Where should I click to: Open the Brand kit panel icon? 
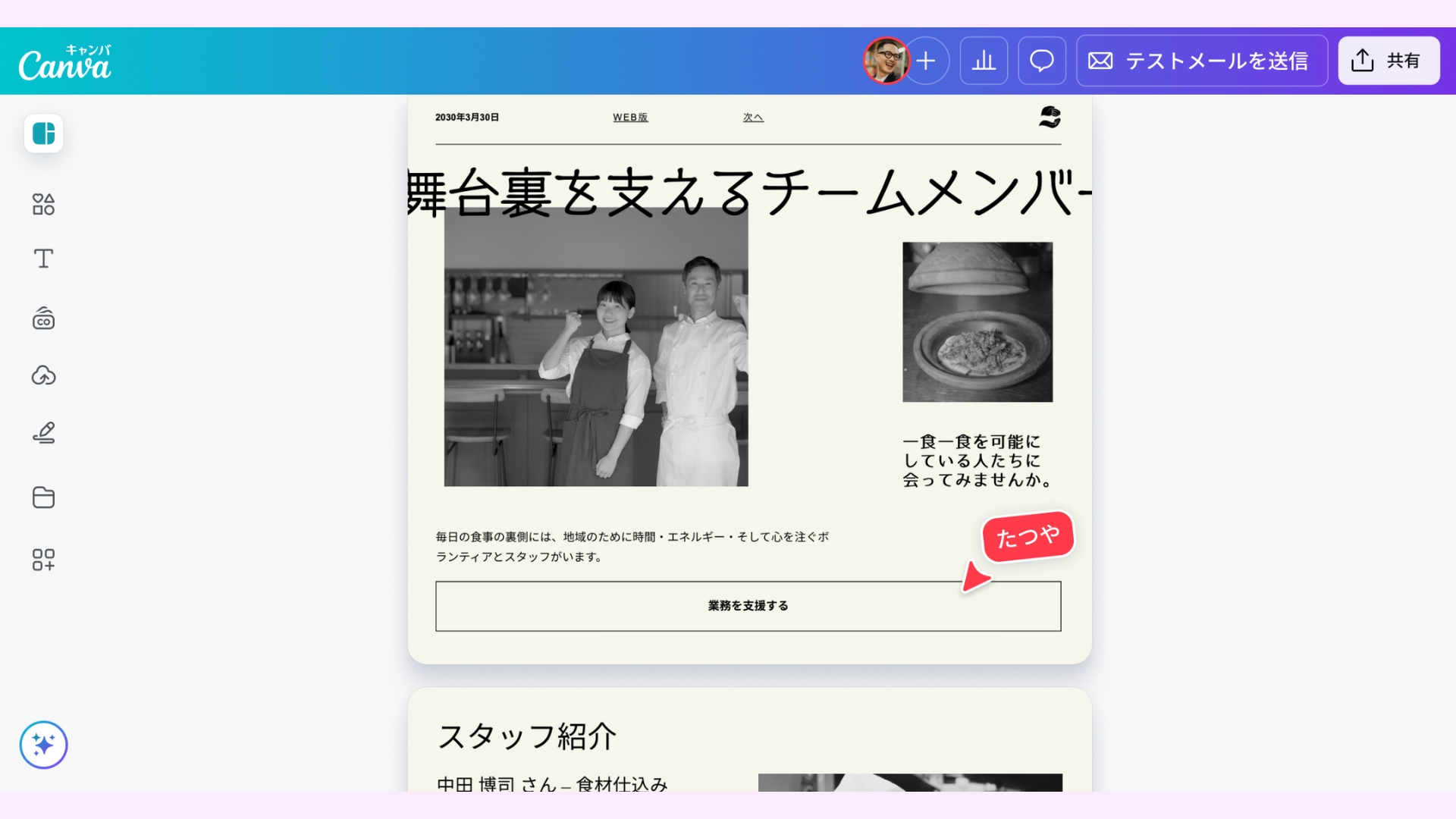point(43,318)
